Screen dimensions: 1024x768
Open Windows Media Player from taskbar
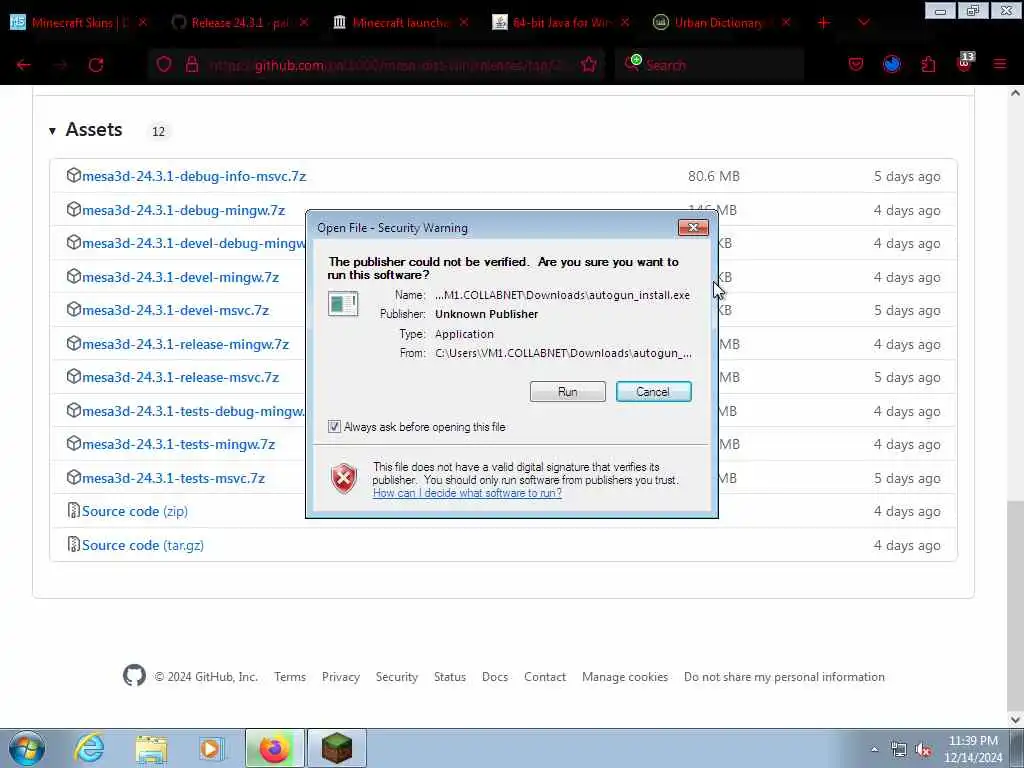tap(212, 748)
